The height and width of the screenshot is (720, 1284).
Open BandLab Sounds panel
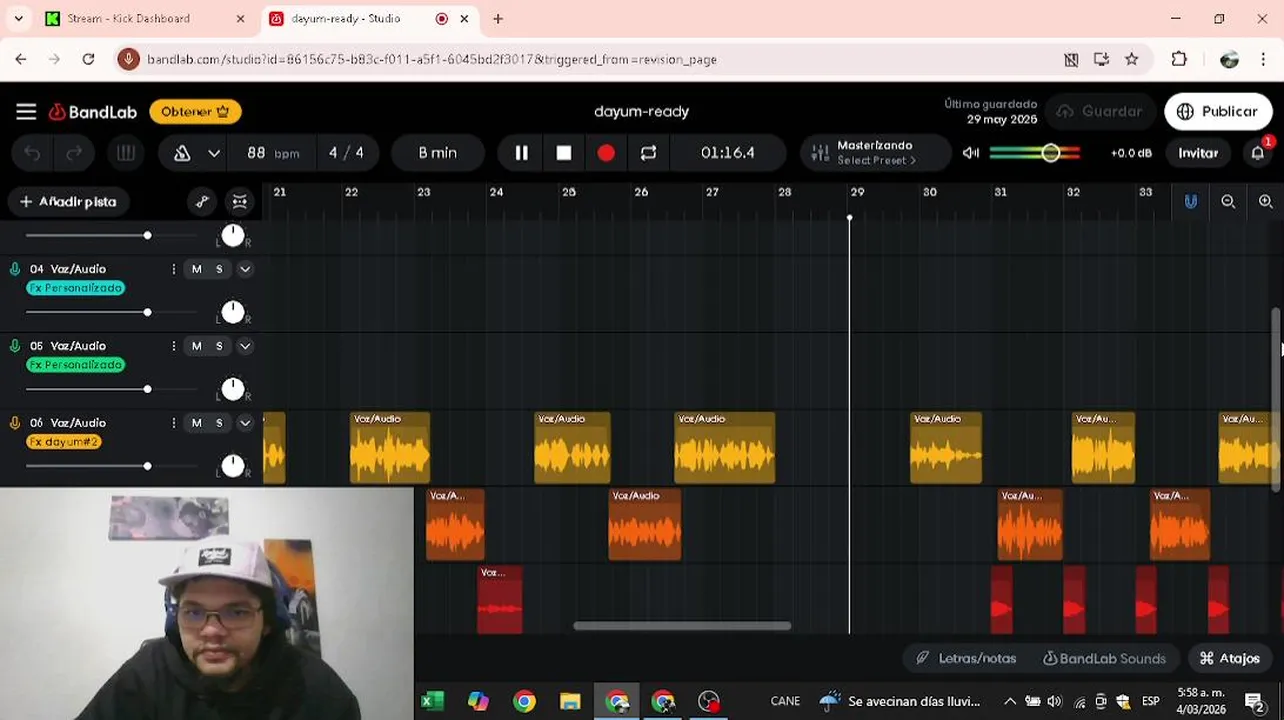pyautogui.click(x=1104, y=658)
